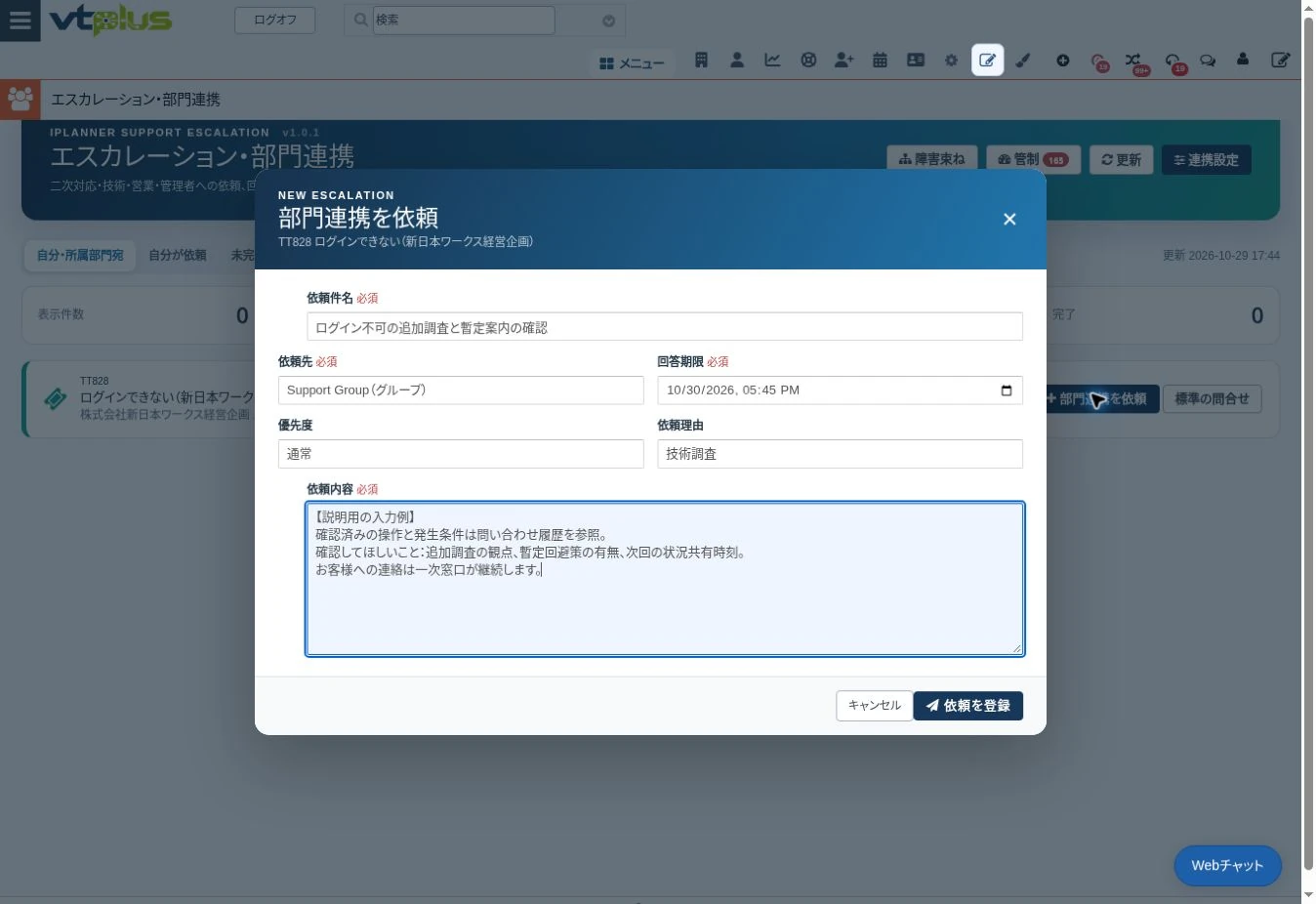Viewport: 1316px width, 904px height.
Task: Open the chat bubbles icon
Action: pyautogui.click(x=1208, y=61)
